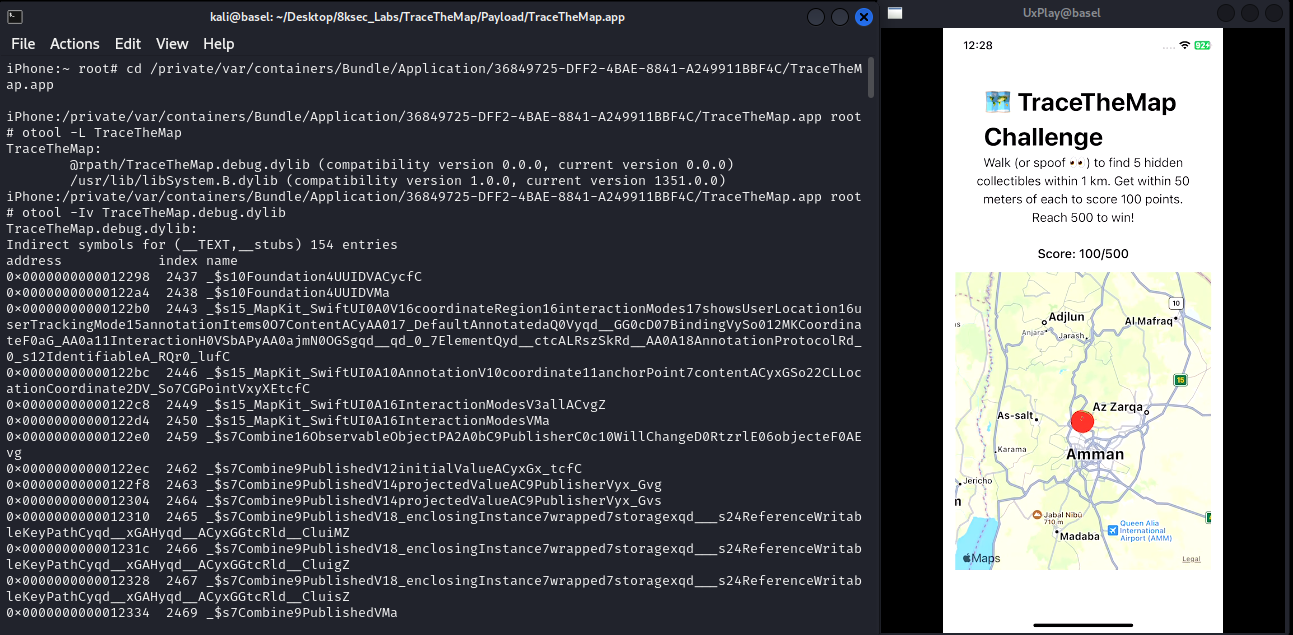
Task: Click the '_$s10Foundation4UUIDVACycfC' symbol line
Action: (x=214, y=277)
